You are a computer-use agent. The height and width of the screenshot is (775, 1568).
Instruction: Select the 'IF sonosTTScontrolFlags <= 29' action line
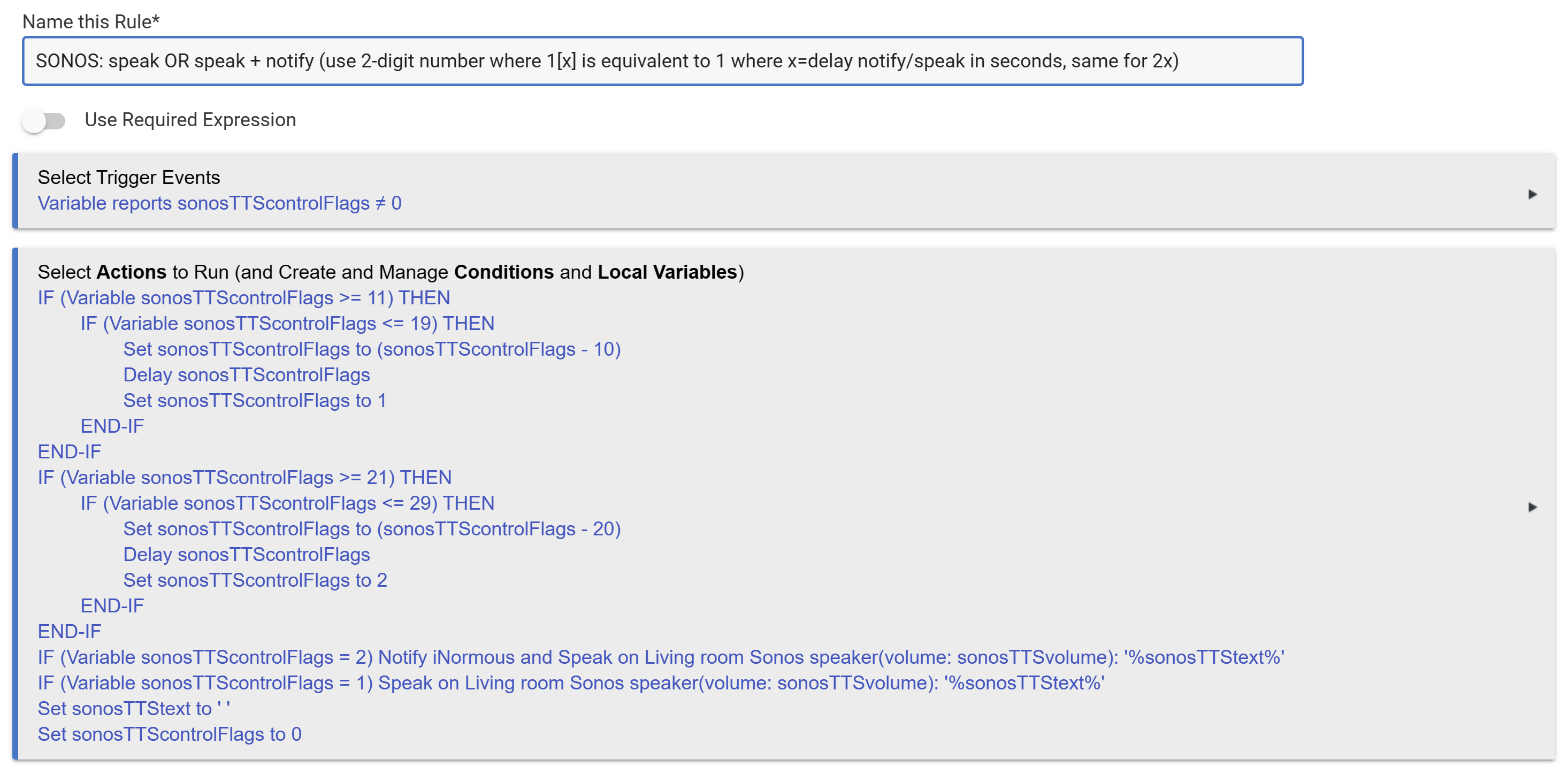tap(287, 503)
